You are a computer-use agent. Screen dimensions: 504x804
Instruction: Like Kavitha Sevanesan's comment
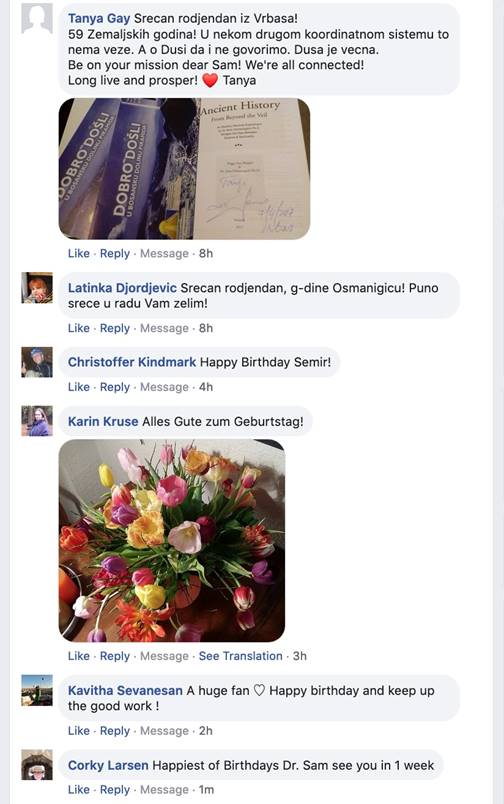(78, 731)
